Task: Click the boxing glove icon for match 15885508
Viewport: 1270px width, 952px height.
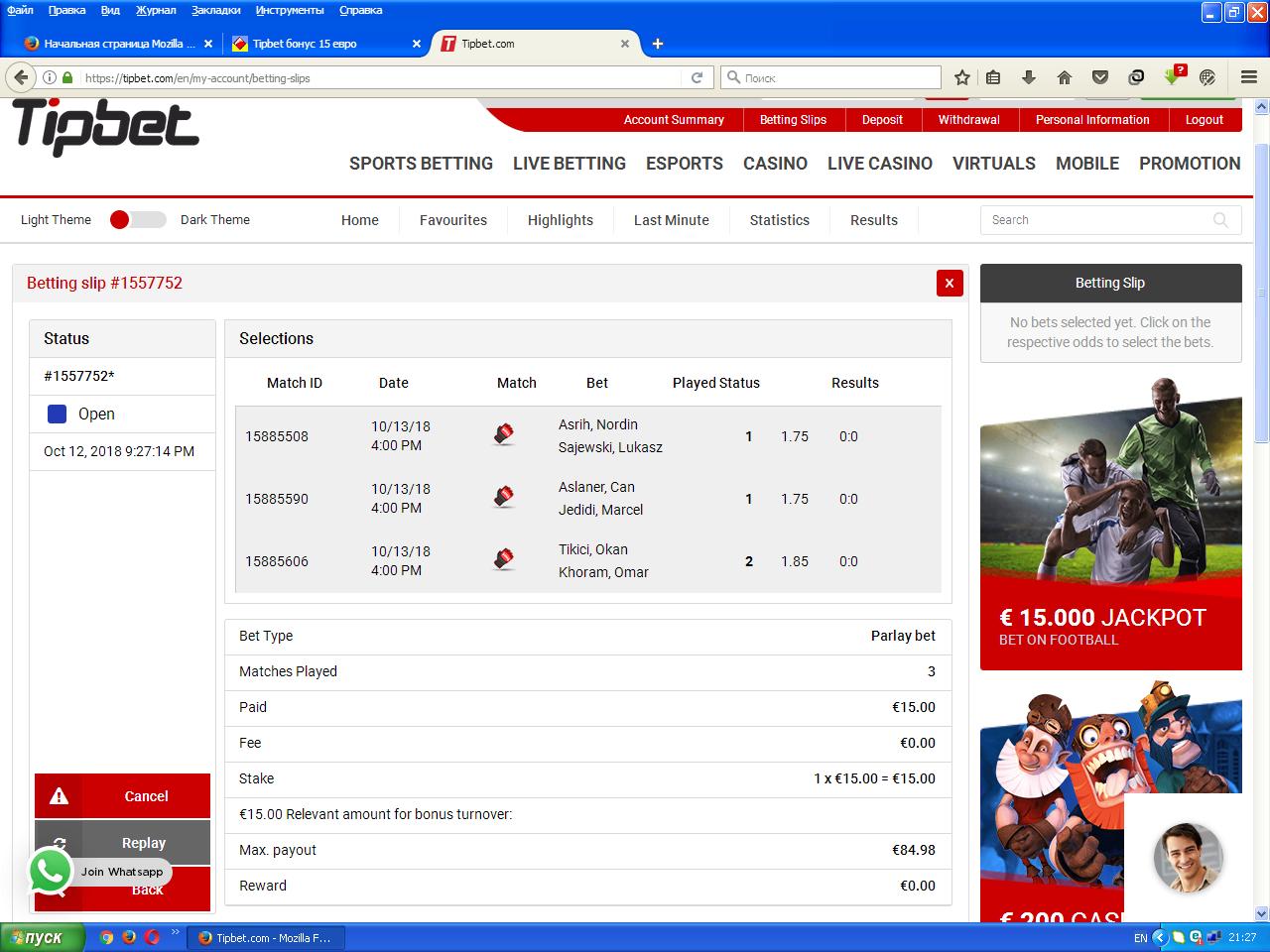Action: [504, 435]
